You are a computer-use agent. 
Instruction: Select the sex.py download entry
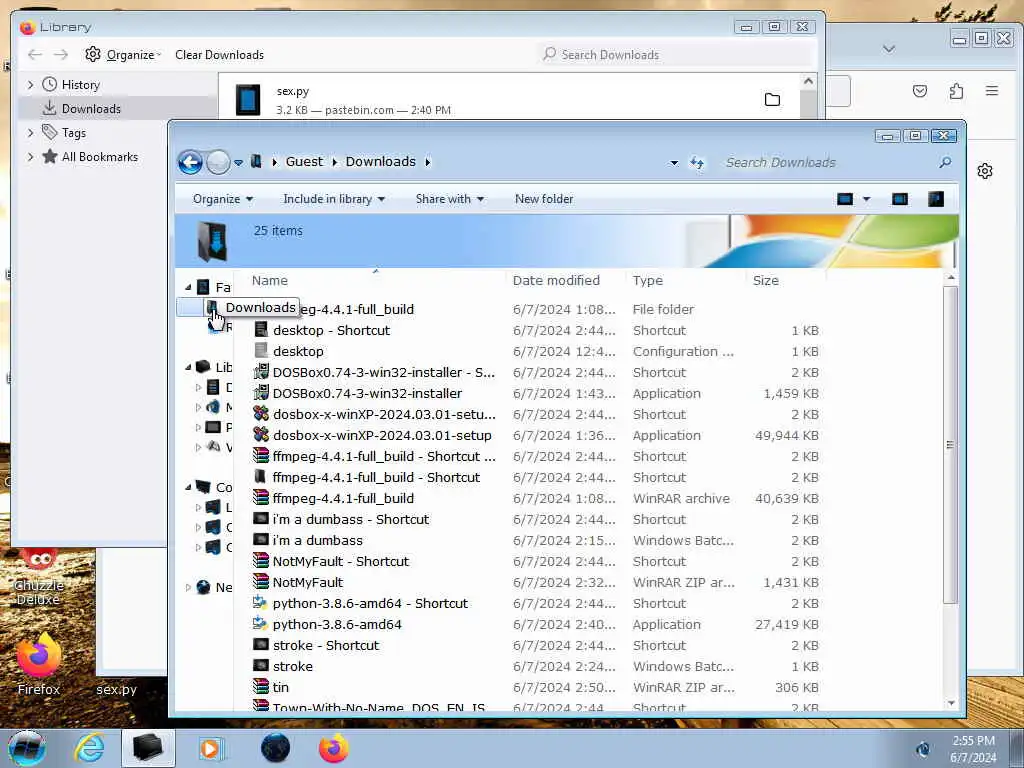click(x=509, y=100)
